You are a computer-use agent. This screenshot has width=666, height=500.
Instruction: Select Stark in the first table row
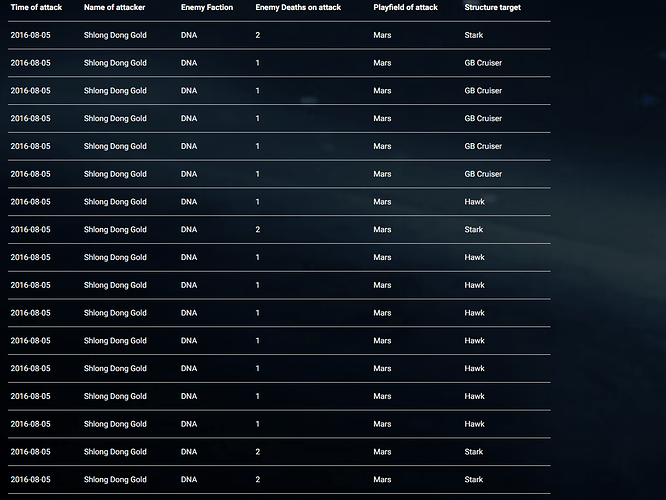(474, 35)
